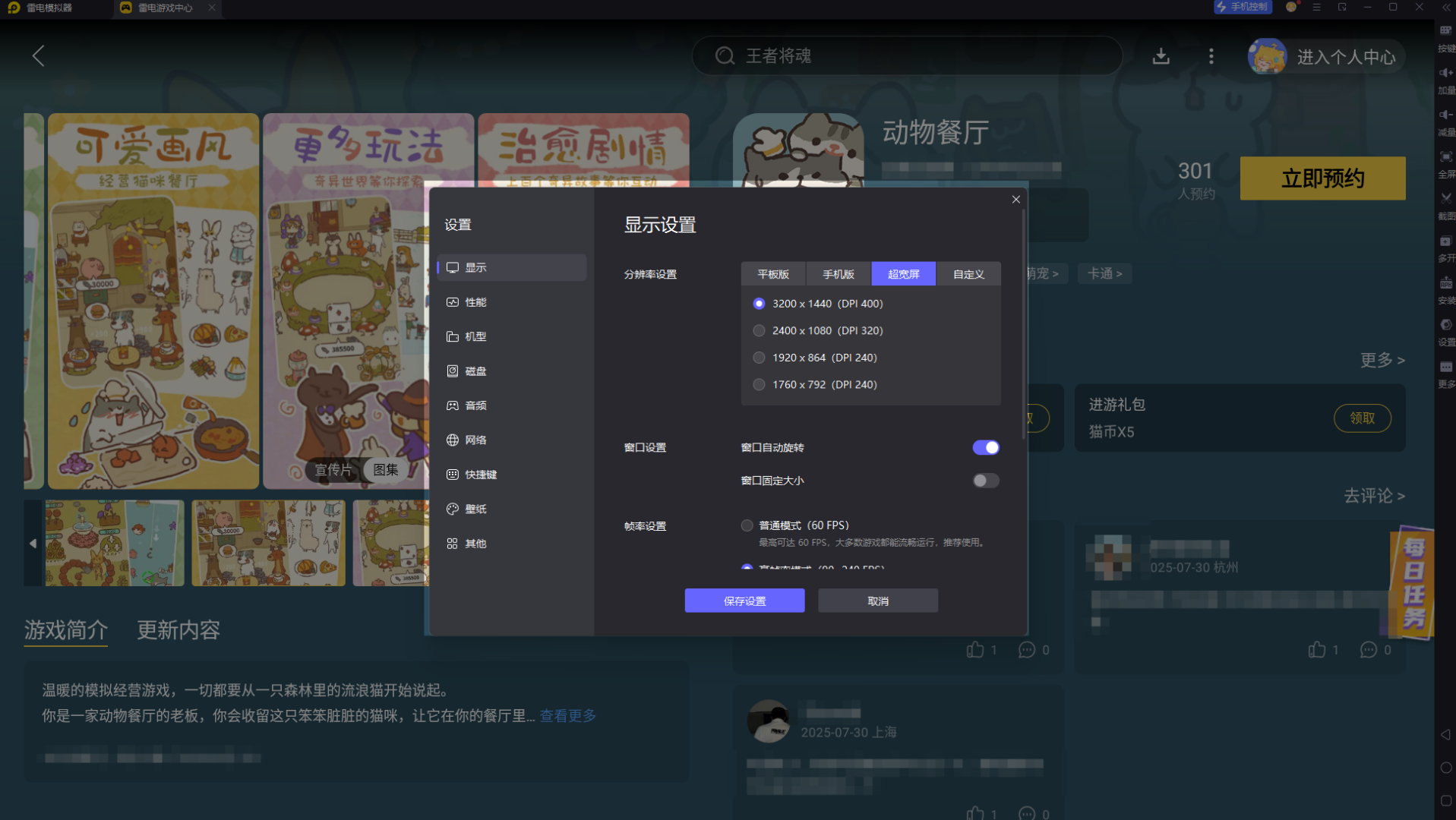Click the user avatar in 进入个人中心
Screen dimensions: 1456x820
point(1267,56)
